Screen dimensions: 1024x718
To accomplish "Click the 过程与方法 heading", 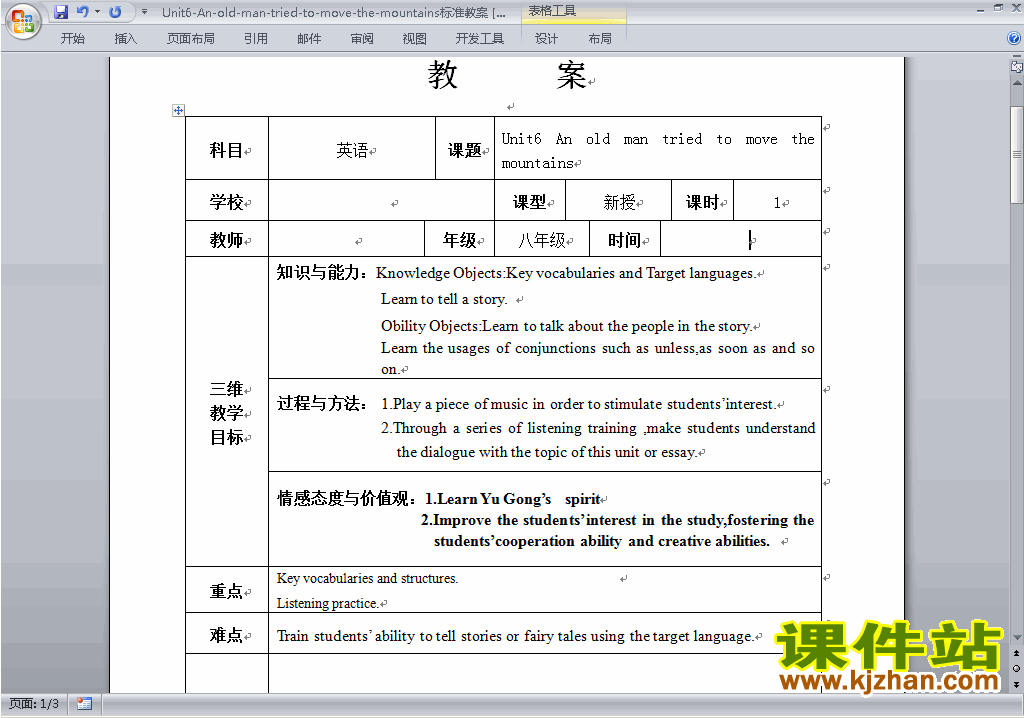I will click(321, 403).
